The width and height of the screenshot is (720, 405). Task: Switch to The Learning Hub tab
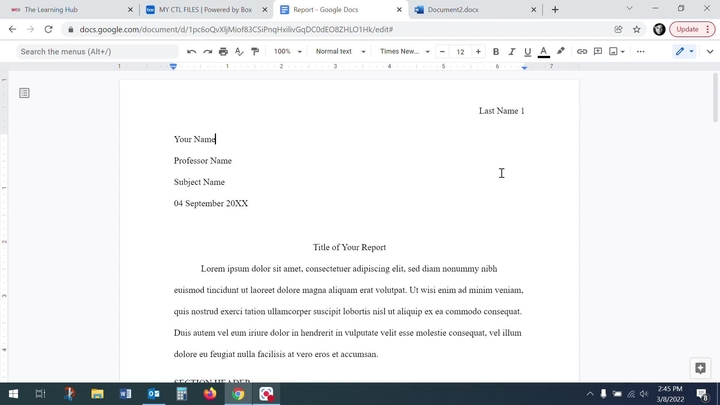click(64, 9)
